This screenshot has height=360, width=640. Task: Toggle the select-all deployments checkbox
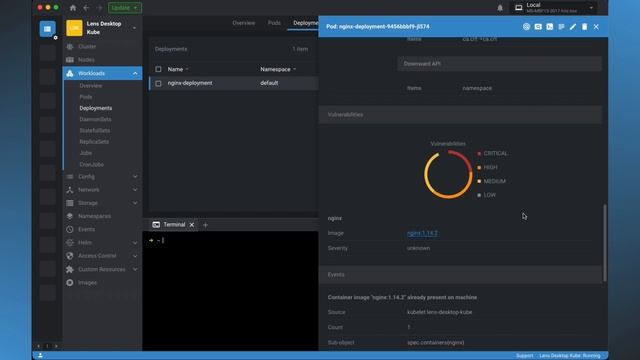click(x=158, y=69)
